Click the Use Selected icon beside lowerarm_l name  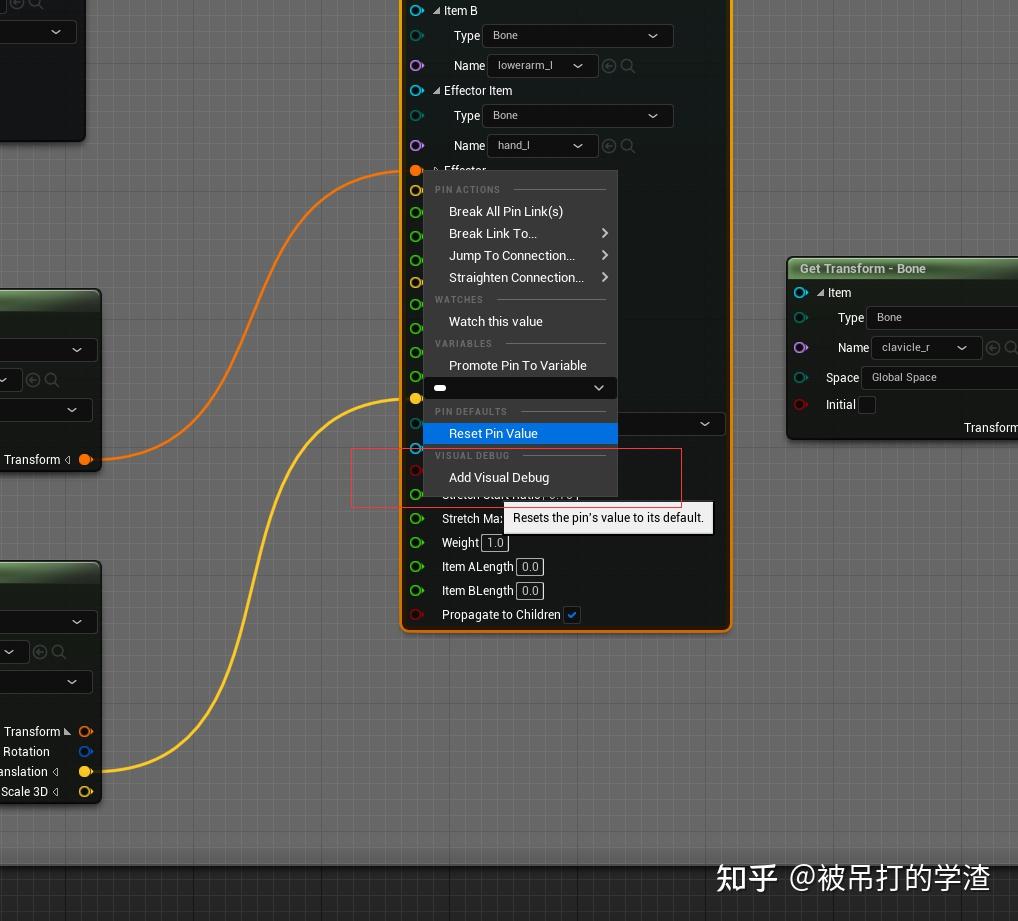609,65
